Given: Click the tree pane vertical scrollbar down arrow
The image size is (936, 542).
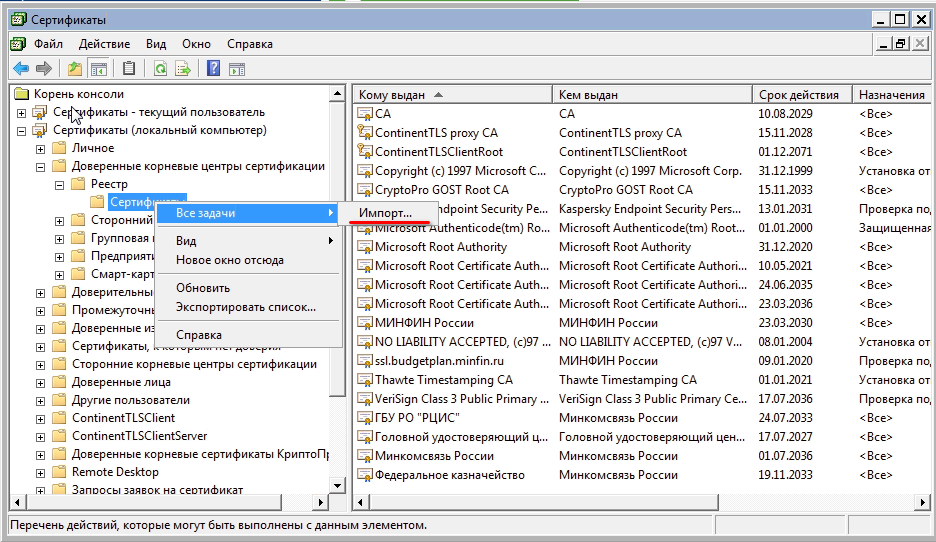Looking at the screenshot, I should click(x=337, y=485).
